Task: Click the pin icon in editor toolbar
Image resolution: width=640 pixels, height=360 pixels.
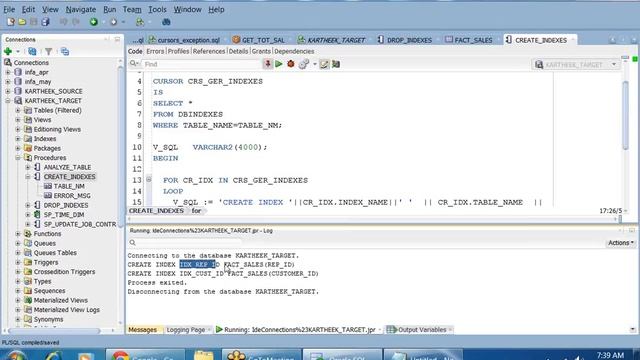Action: [267, 64]
